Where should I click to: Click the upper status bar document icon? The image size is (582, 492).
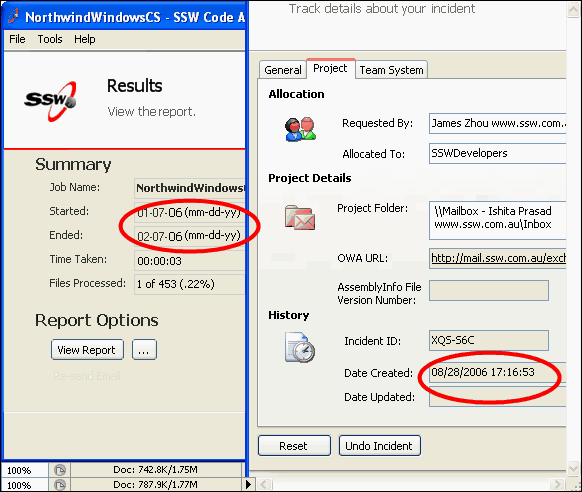59,470
